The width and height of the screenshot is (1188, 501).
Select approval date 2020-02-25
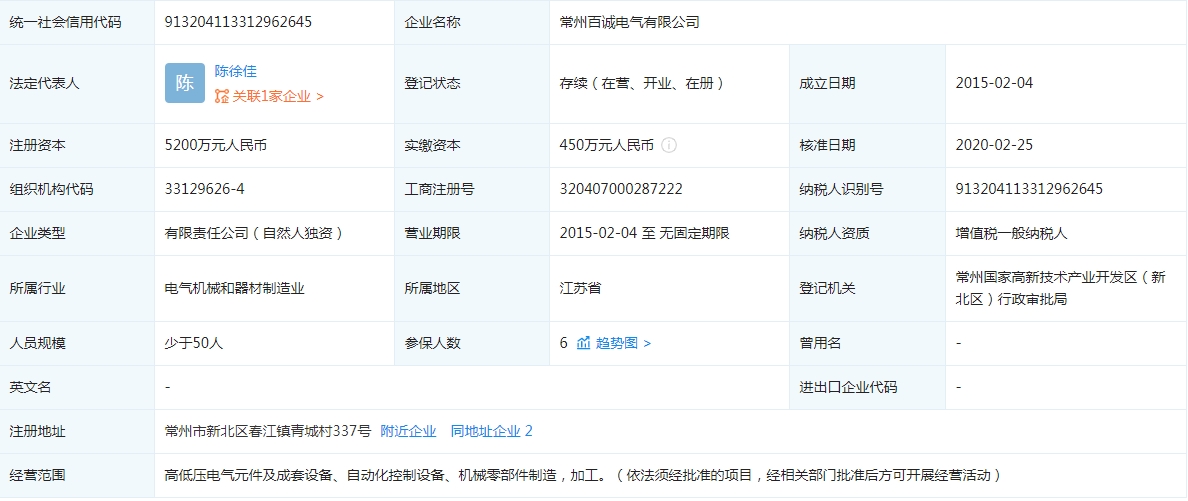click(x=994, y=145)
